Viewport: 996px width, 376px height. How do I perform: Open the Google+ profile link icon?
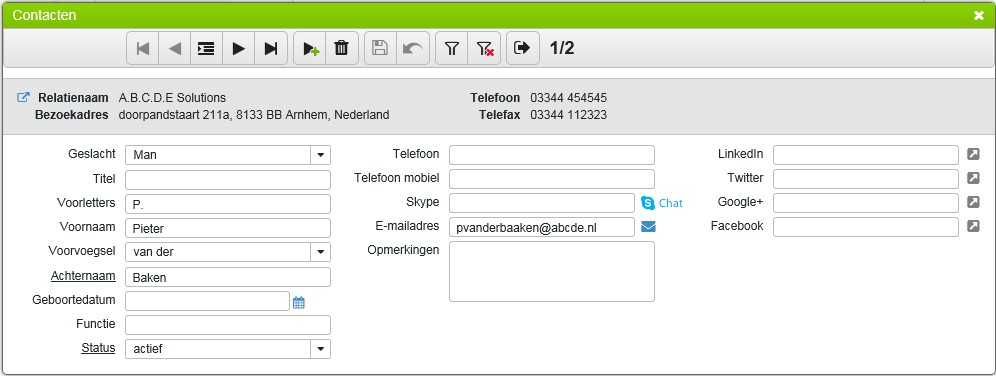pos(973,202)
